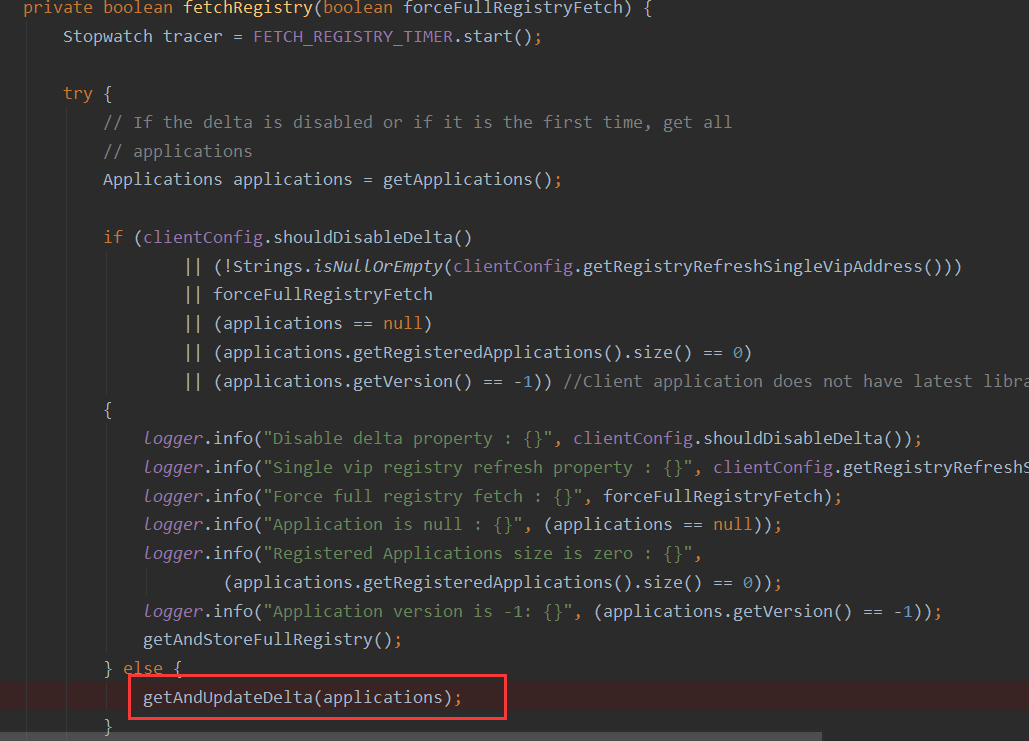Click the '//Client application does not have latest' comment
This screenshot has height=741, width=1029.
tap(796, 381)
